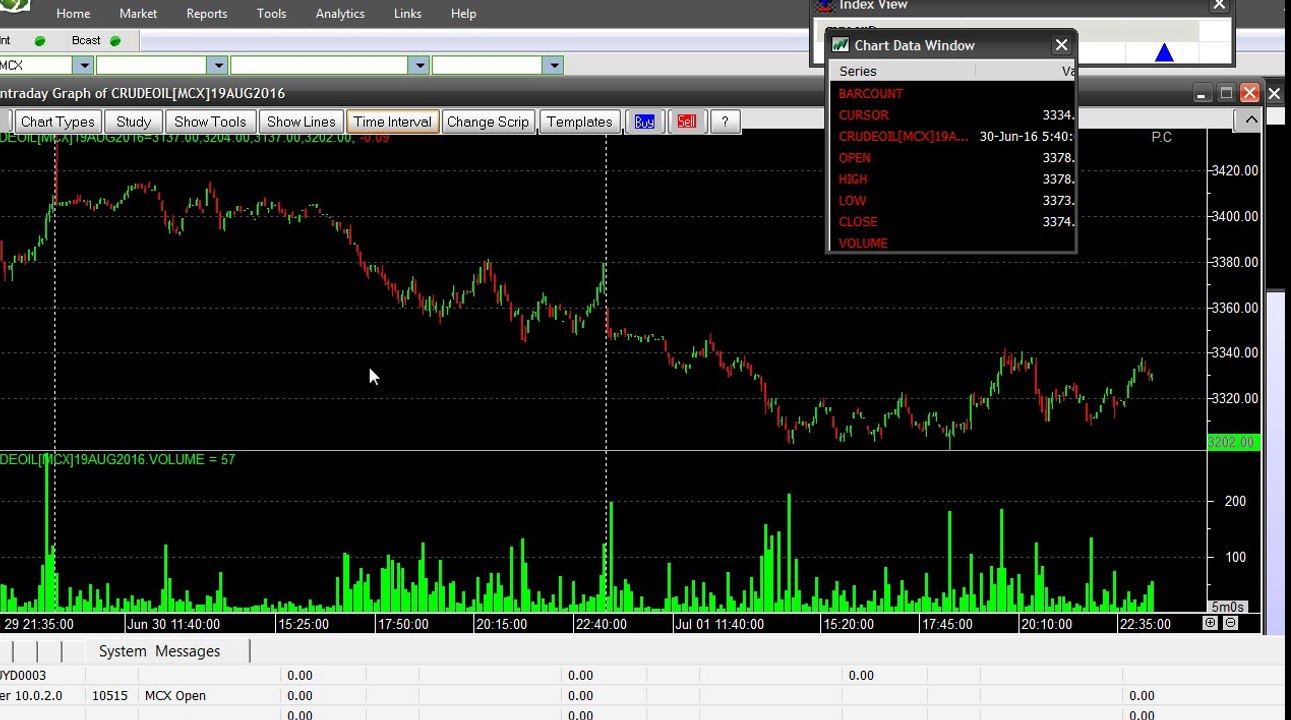Open the Market menu
Viewport: 1291px width, 720px height.
pos(138,13)
